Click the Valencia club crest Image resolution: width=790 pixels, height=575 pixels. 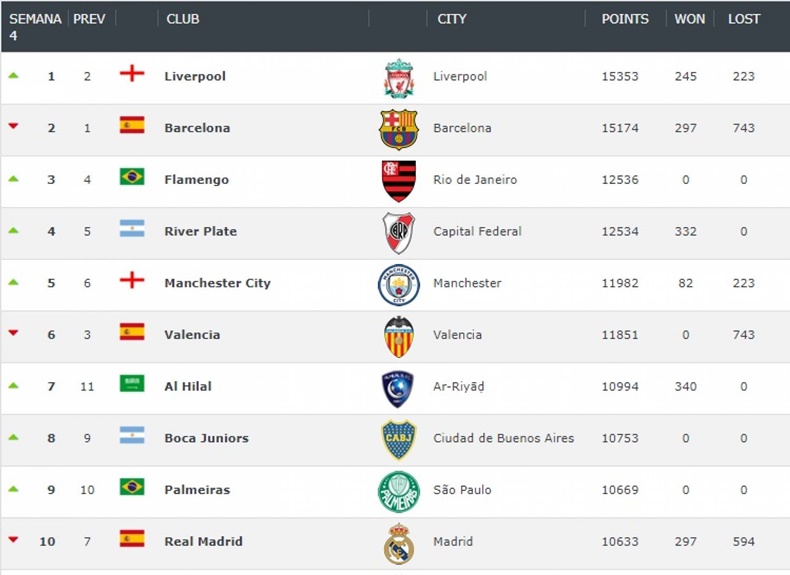pyautogui.click(x=399, y=336)
